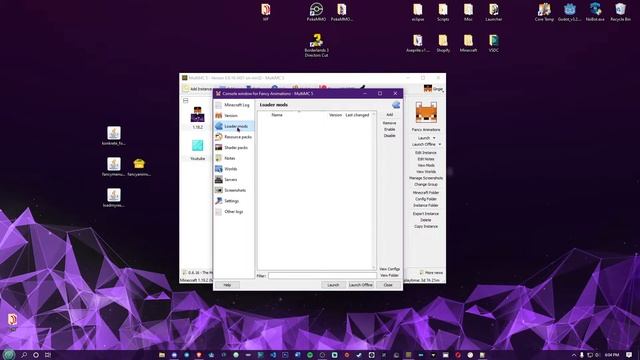This screenshot has height=360, width=640.
Task: Click the Launch button at console window bottom
Action: point(333,285)
